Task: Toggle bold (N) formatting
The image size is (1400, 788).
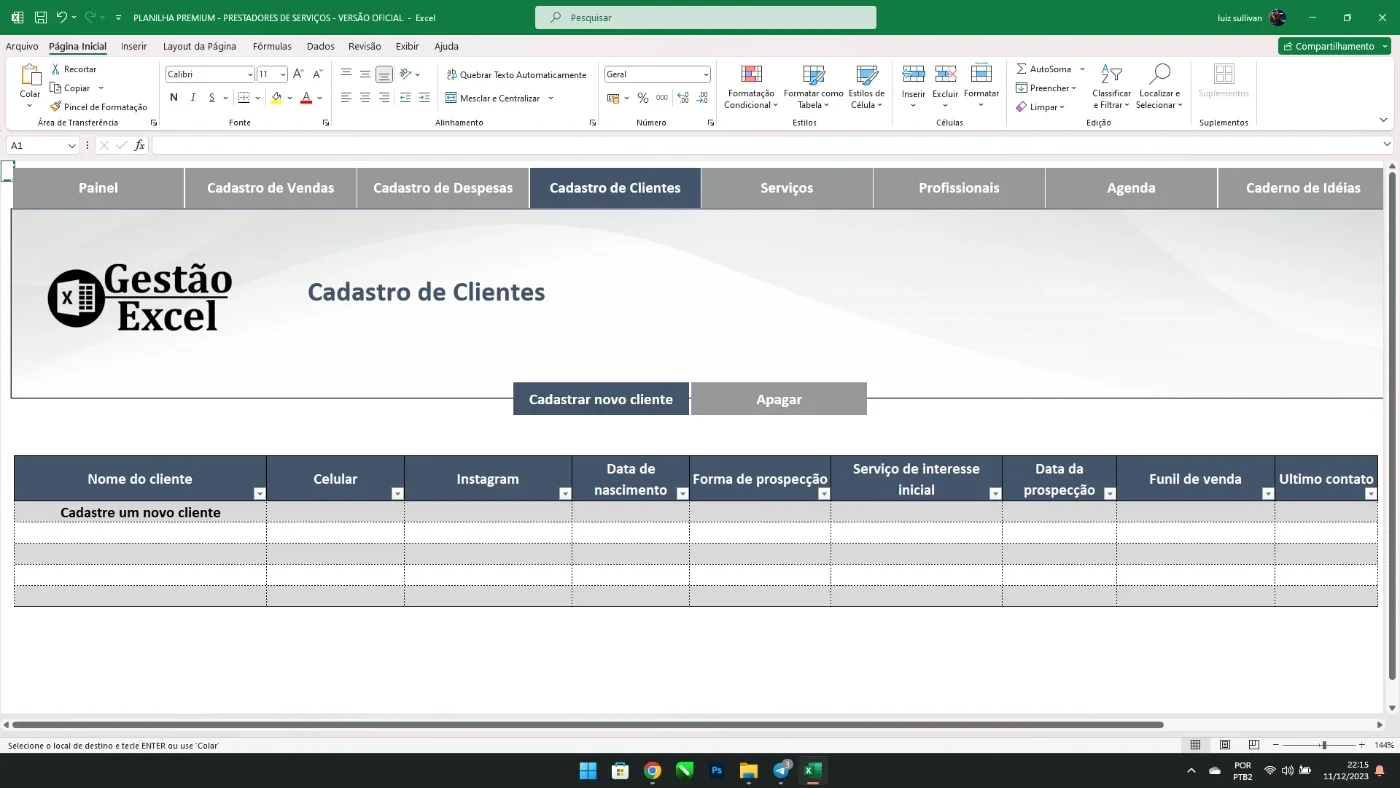Action: click(x=174, y=98)
